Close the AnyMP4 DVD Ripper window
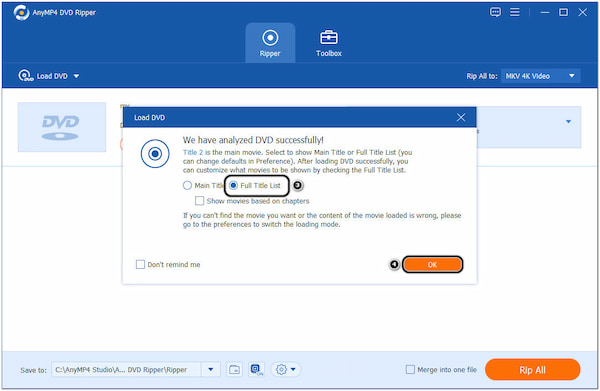The image size is (600, 391). click(x=582, y=12)
